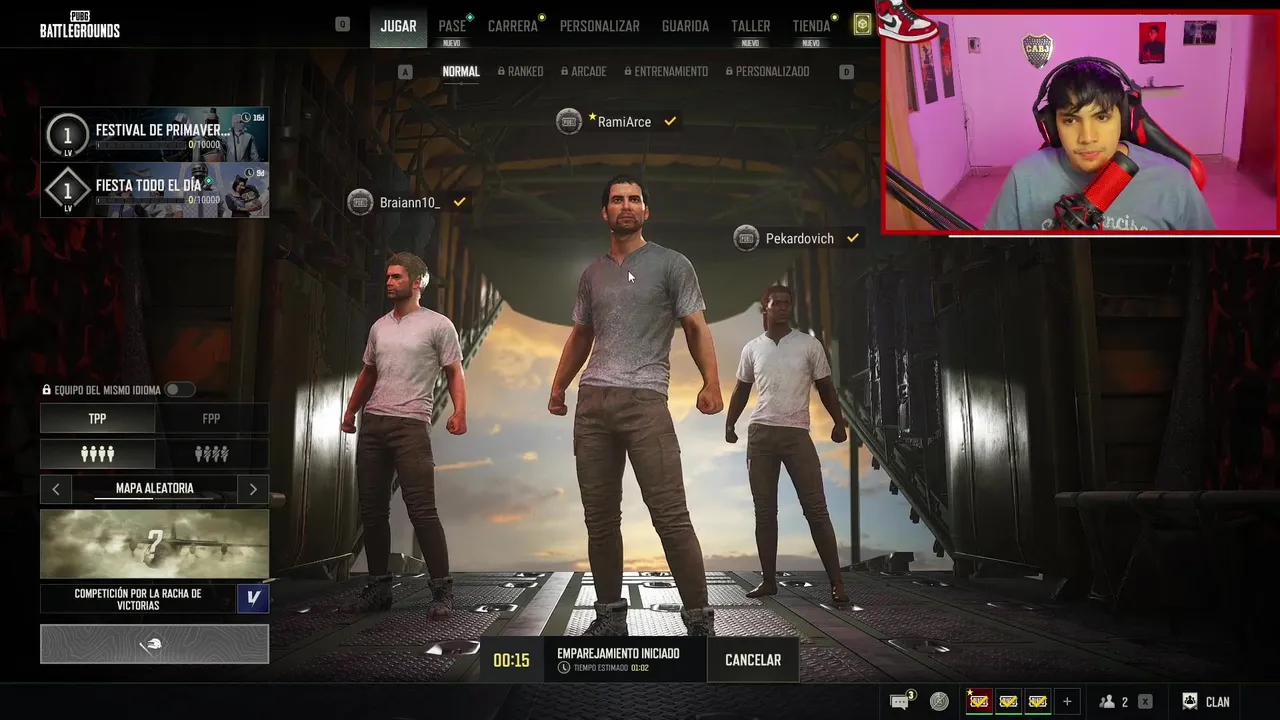Click the MAPA ALEATORIA label

155,488
